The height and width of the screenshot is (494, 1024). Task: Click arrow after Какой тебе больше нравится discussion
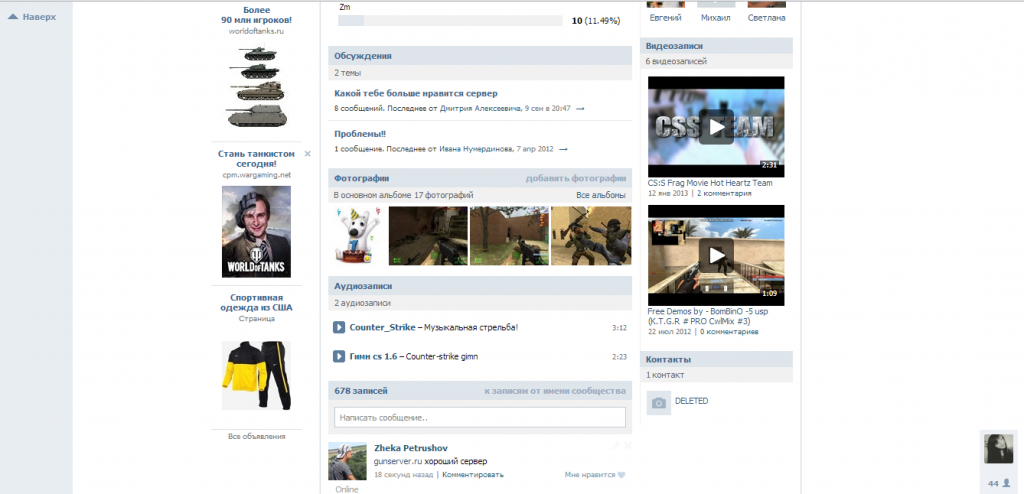click(x=580, y=108)
